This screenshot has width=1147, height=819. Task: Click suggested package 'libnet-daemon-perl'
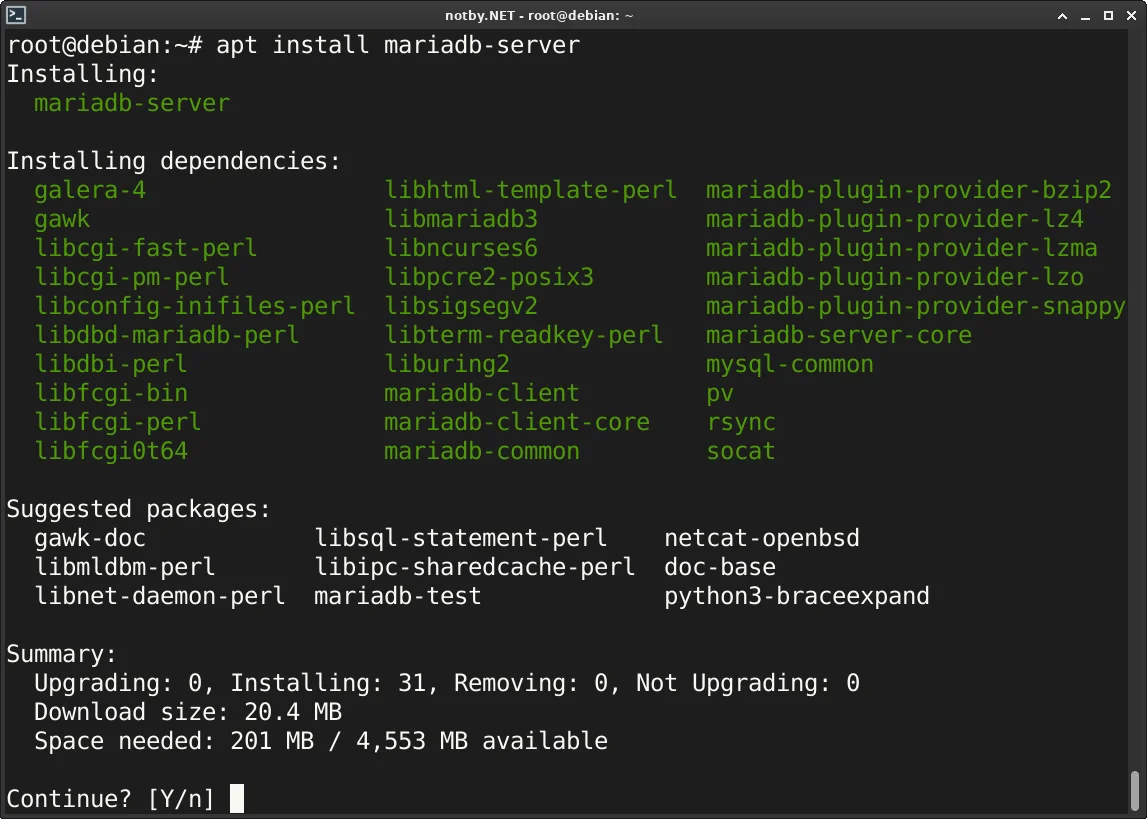point(160,596)
